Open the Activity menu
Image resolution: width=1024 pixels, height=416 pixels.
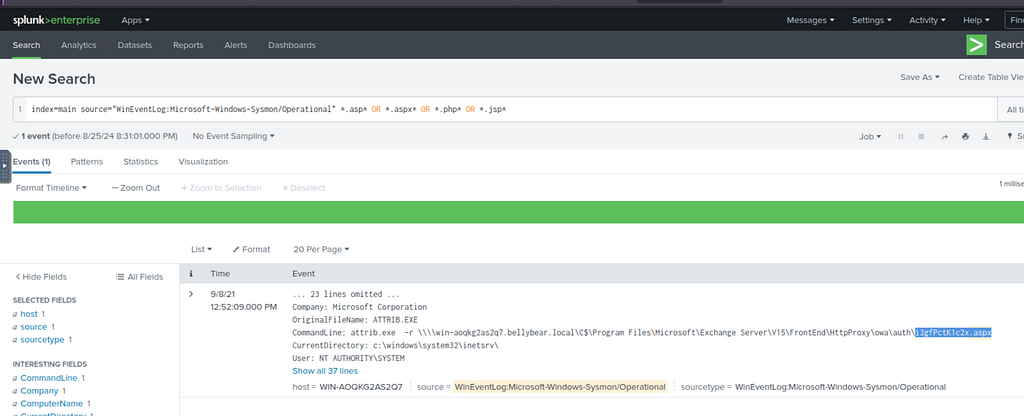click(x=927, y=20)
